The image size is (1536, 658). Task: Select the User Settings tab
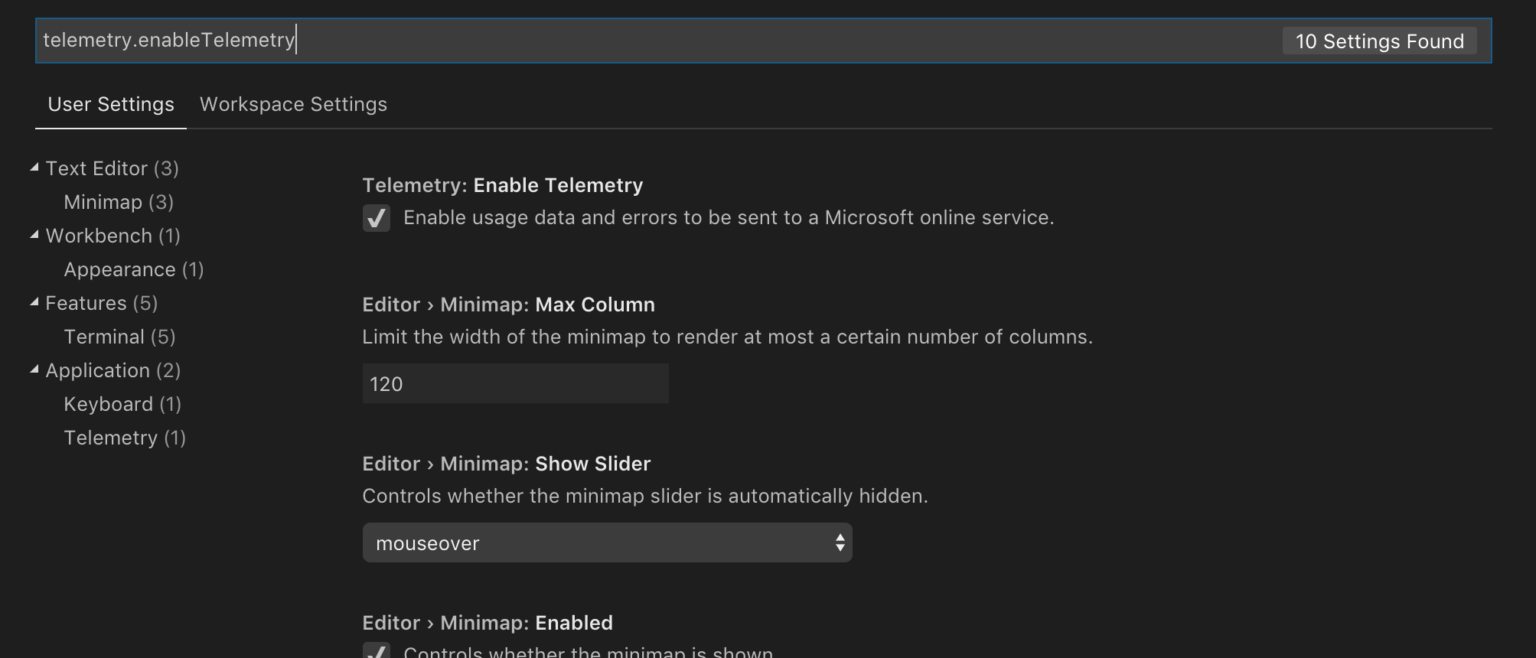pyautogui.click(x=110, y=104)
